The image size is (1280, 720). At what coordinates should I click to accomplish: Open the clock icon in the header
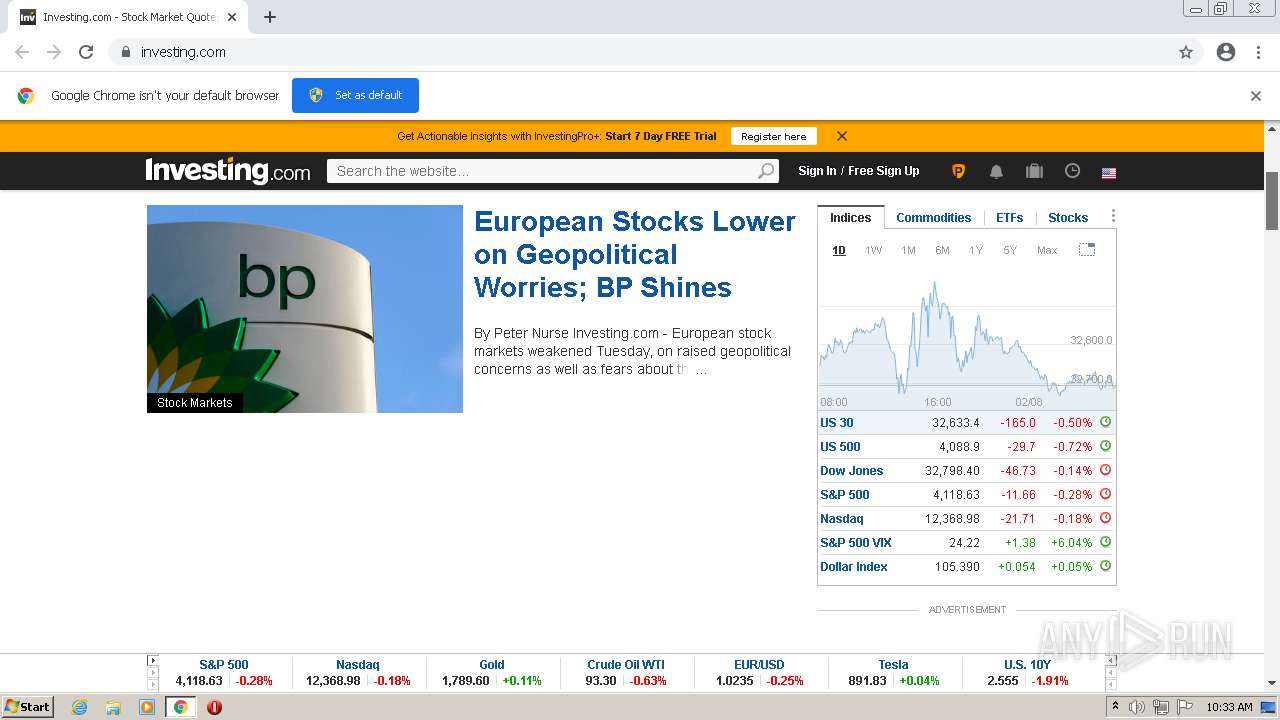1072,171
